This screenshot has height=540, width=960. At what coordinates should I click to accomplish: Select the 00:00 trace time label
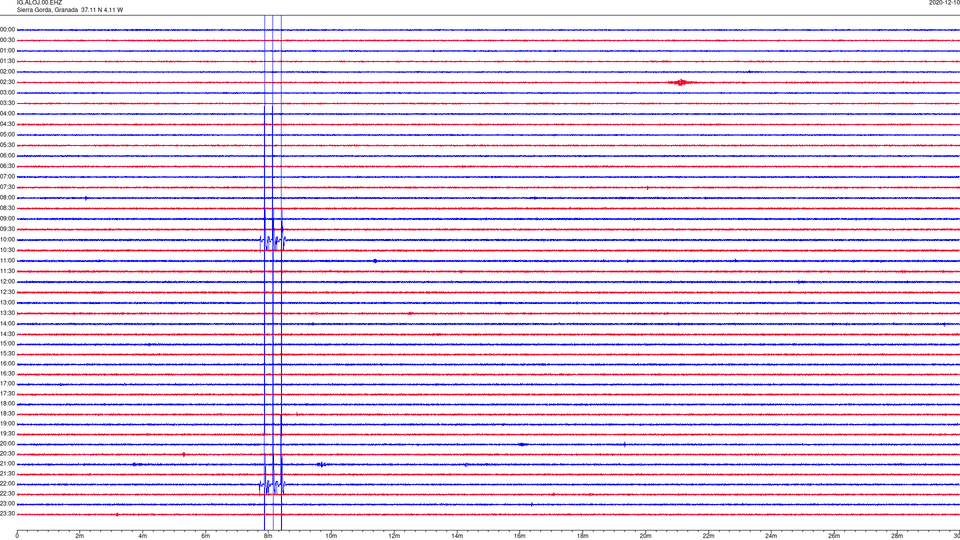[x=7, y=29]
